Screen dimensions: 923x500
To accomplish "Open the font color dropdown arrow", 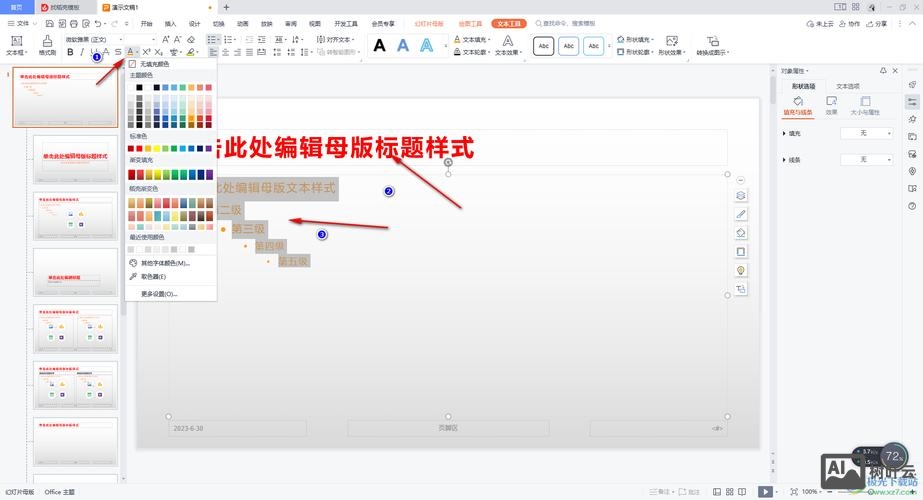I will pos(138,52).
